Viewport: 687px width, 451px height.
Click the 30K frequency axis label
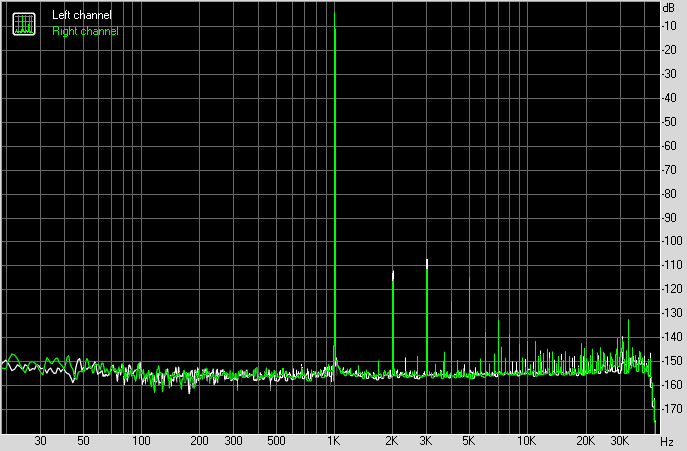pyautogui.click(x=620, y=440)
